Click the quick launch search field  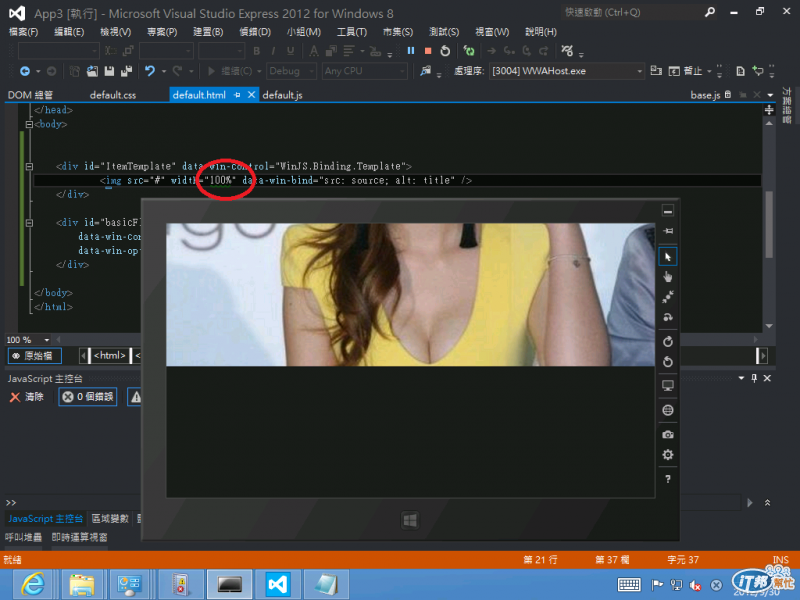632,12
